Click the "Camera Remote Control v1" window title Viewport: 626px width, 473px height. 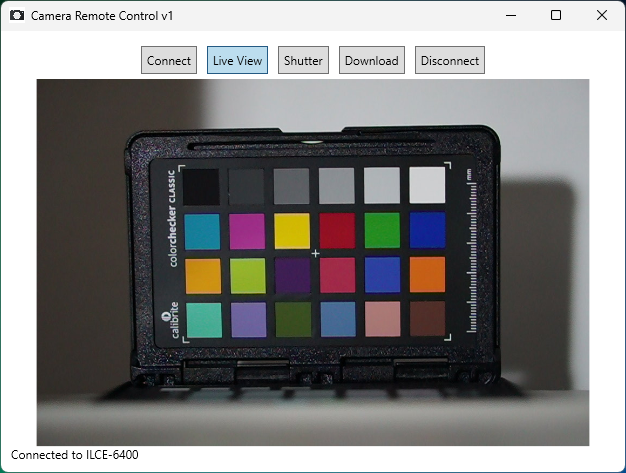pos(102,16)
